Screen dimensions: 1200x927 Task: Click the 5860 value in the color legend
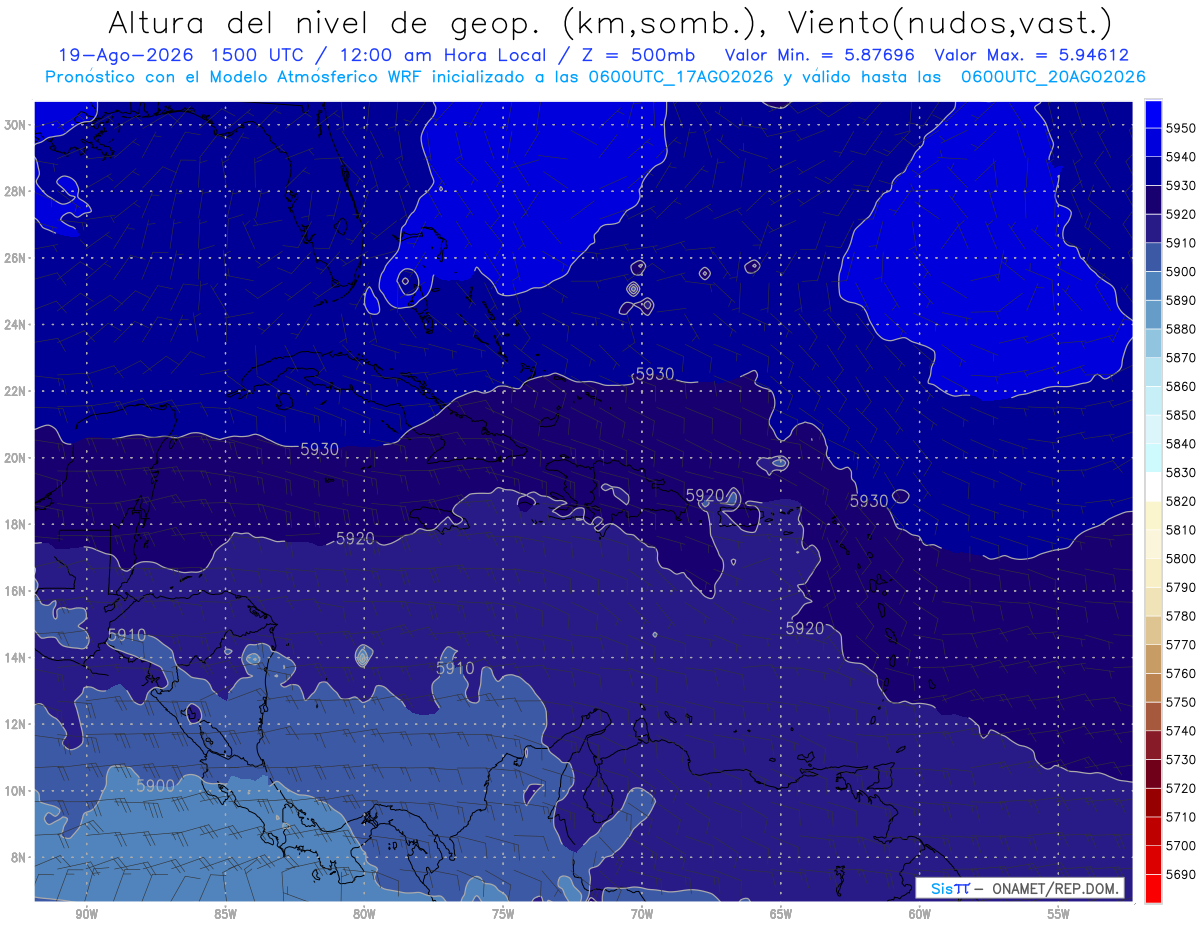(1180, 386)
